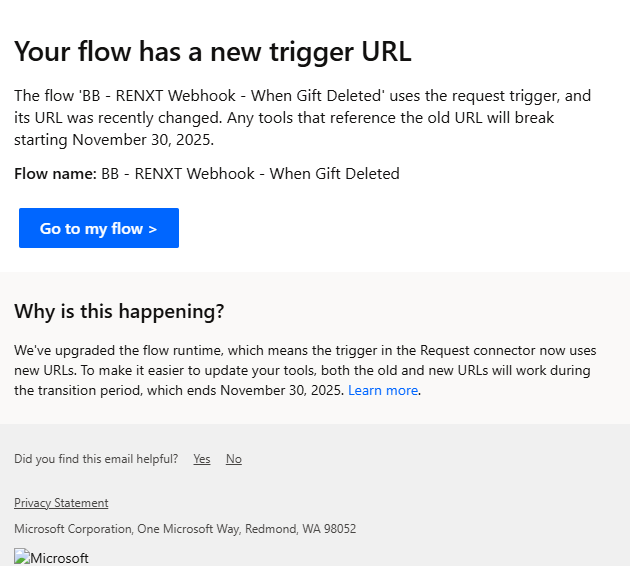Click the bold 'Flow name:' label
This screenshot has height=566, width=630.
(56, 174)
